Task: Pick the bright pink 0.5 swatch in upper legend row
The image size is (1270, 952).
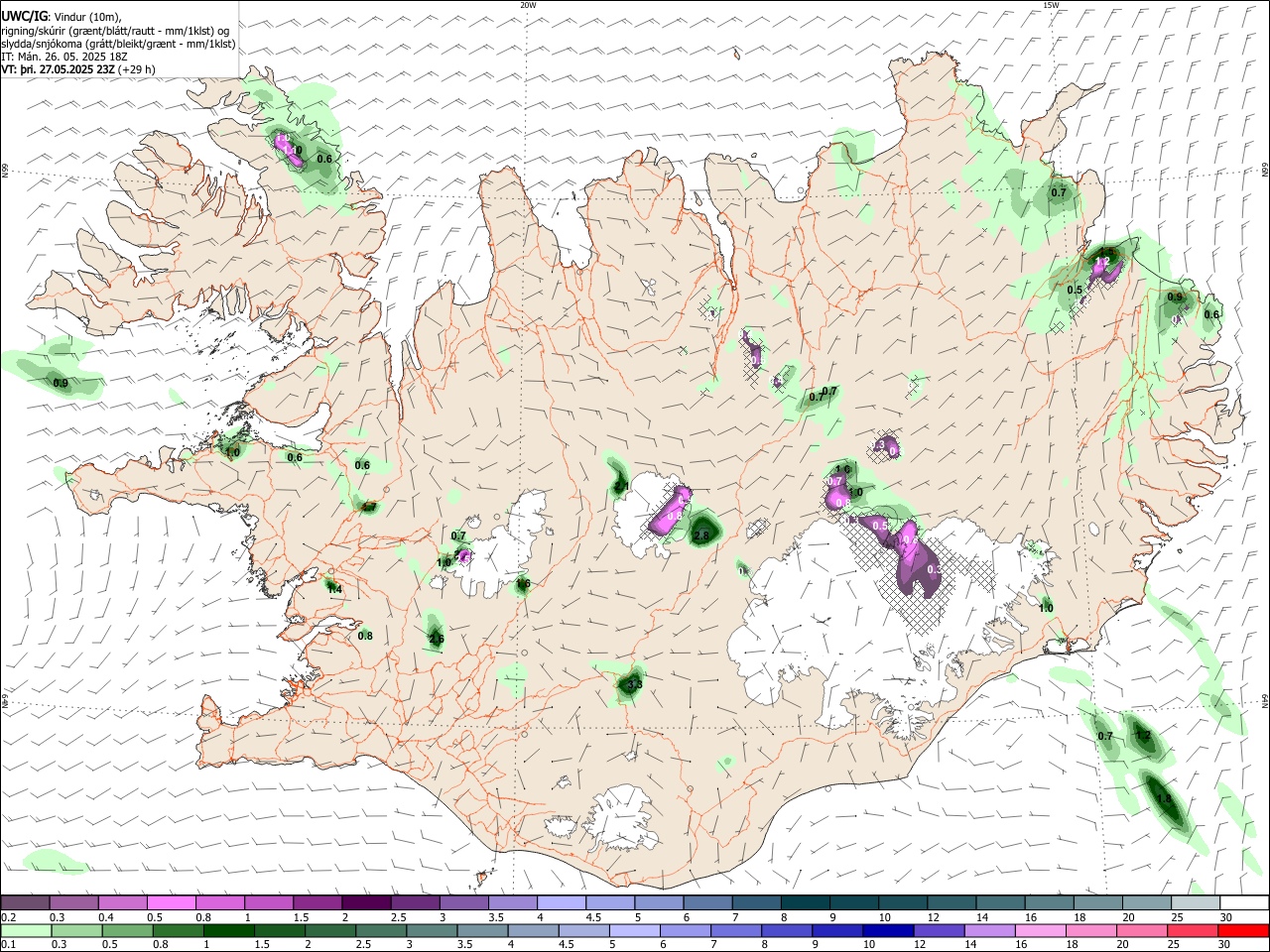Action: 172,903
